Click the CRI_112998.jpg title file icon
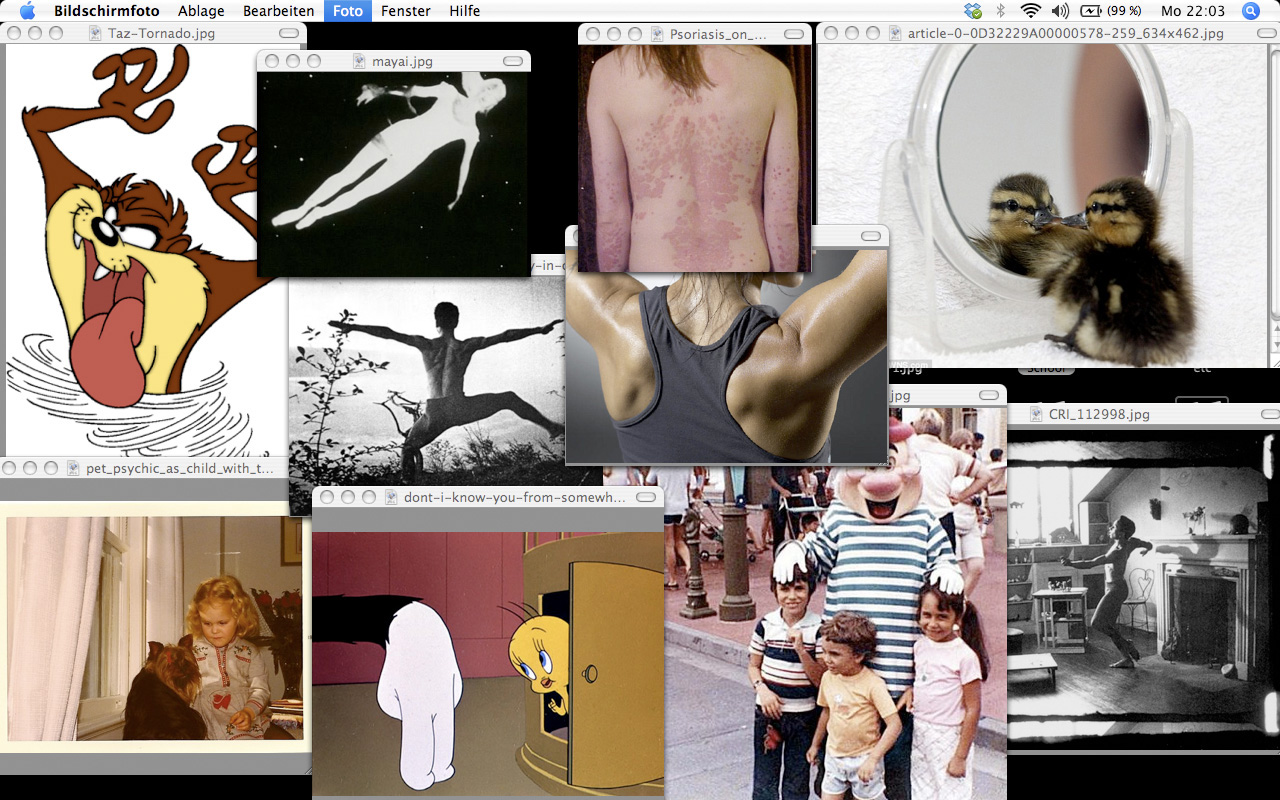This screenshot has height=800, width=1280. tap(1037, 414)
